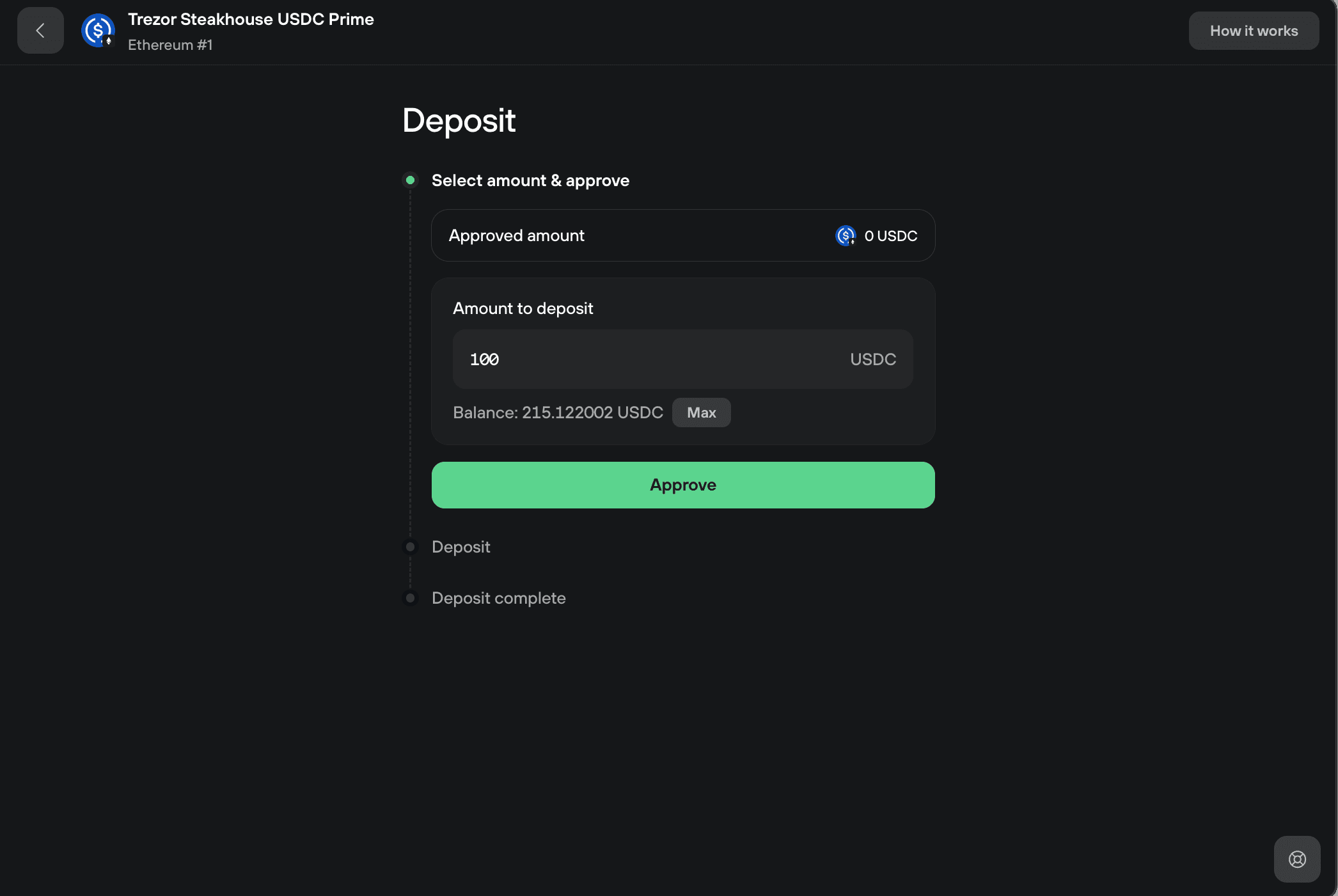The width and height of the screenshot is (1338, 896).
Task: Focus the Amount to deposit field showing 100
Action: click(x=683, y=359)
